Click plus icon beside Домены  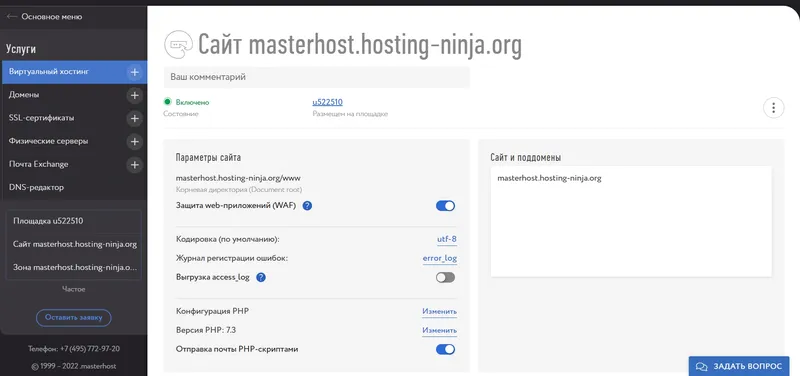pyautogui.click(x=134, y=95)
